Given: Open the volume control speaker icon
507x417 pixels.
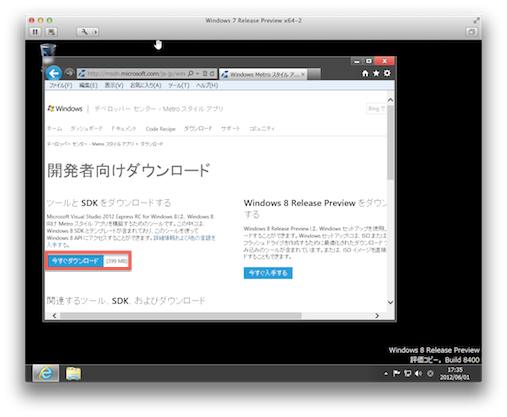Looking at the screenshot, I should click(x=418, y=374).
